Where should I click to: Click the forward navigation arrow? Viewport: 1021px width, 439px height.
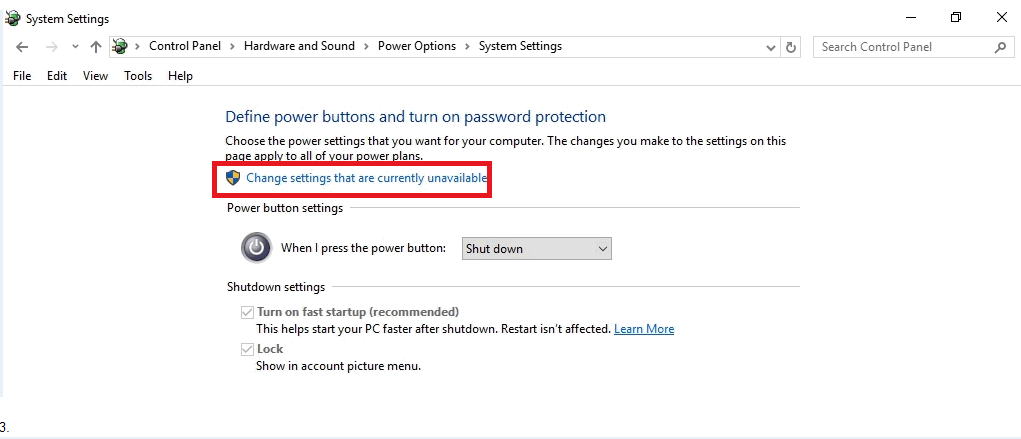pos(52,47)
